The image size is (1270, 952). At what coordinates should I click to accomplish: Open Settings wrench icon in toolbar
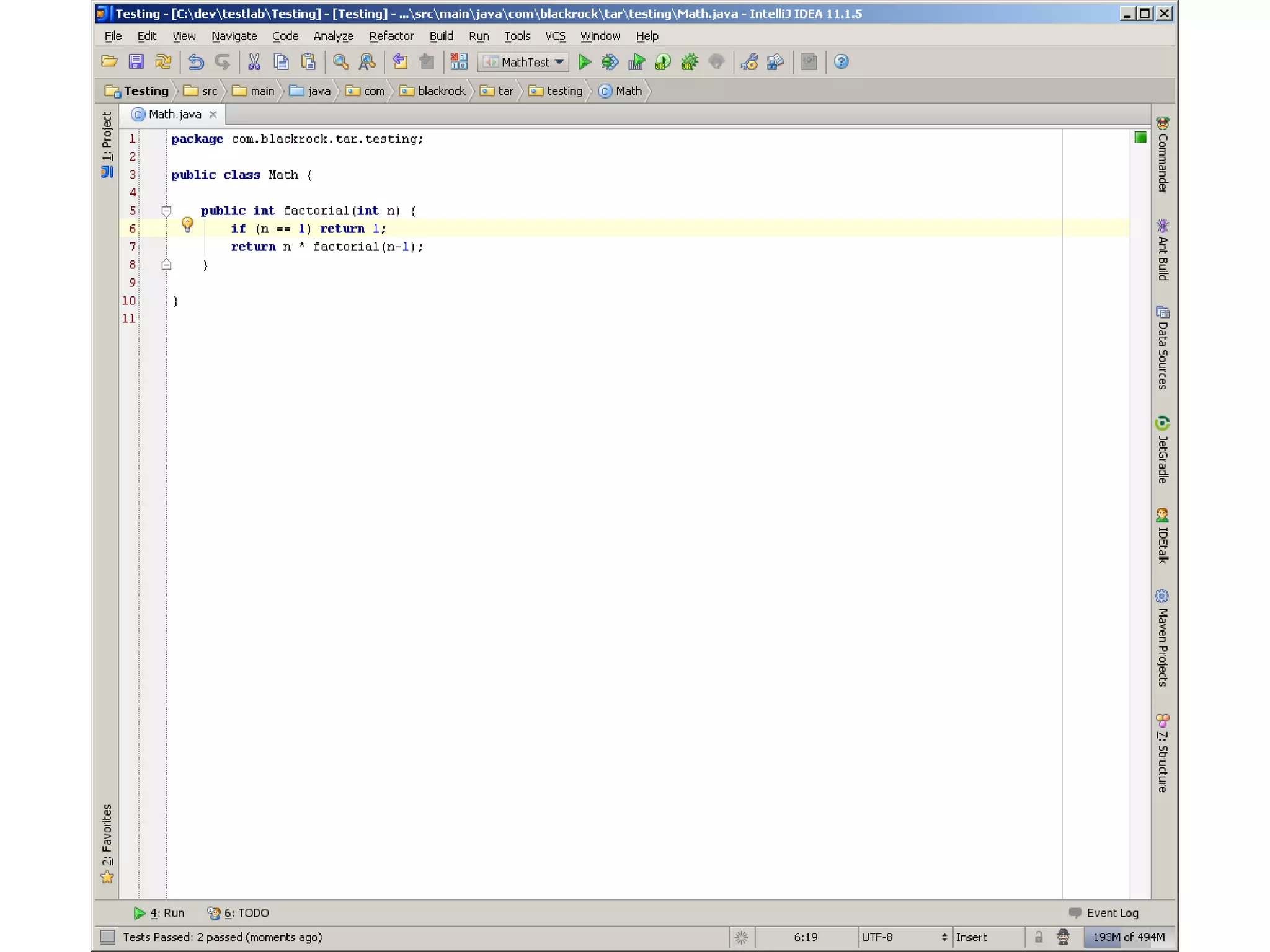click(749, 62)
